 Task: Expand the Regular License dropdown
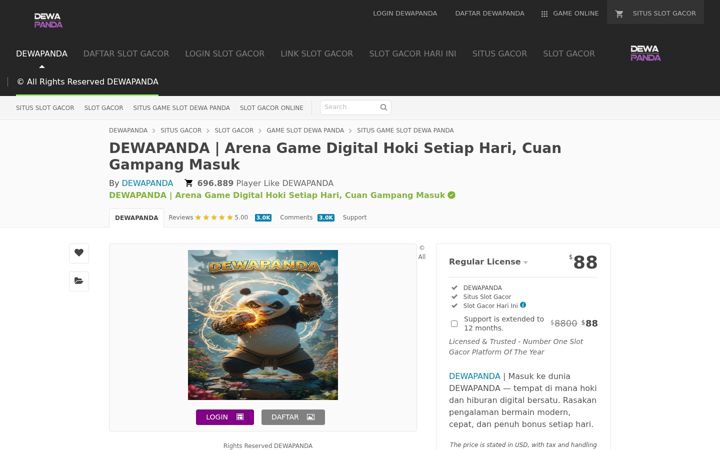click(488, 262)
